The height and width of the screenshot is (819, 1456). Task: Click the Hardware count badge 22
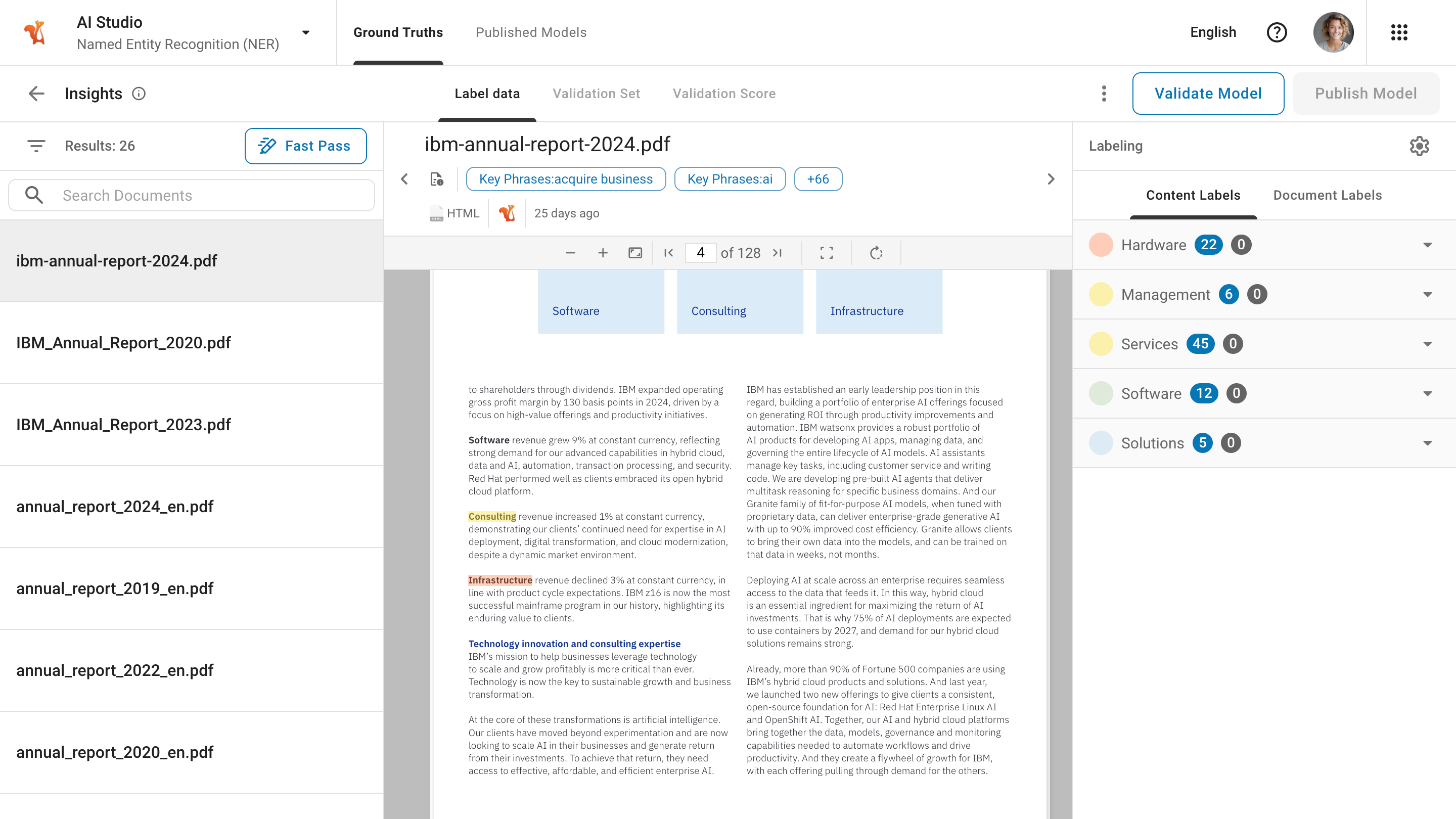coord(1208,245)
